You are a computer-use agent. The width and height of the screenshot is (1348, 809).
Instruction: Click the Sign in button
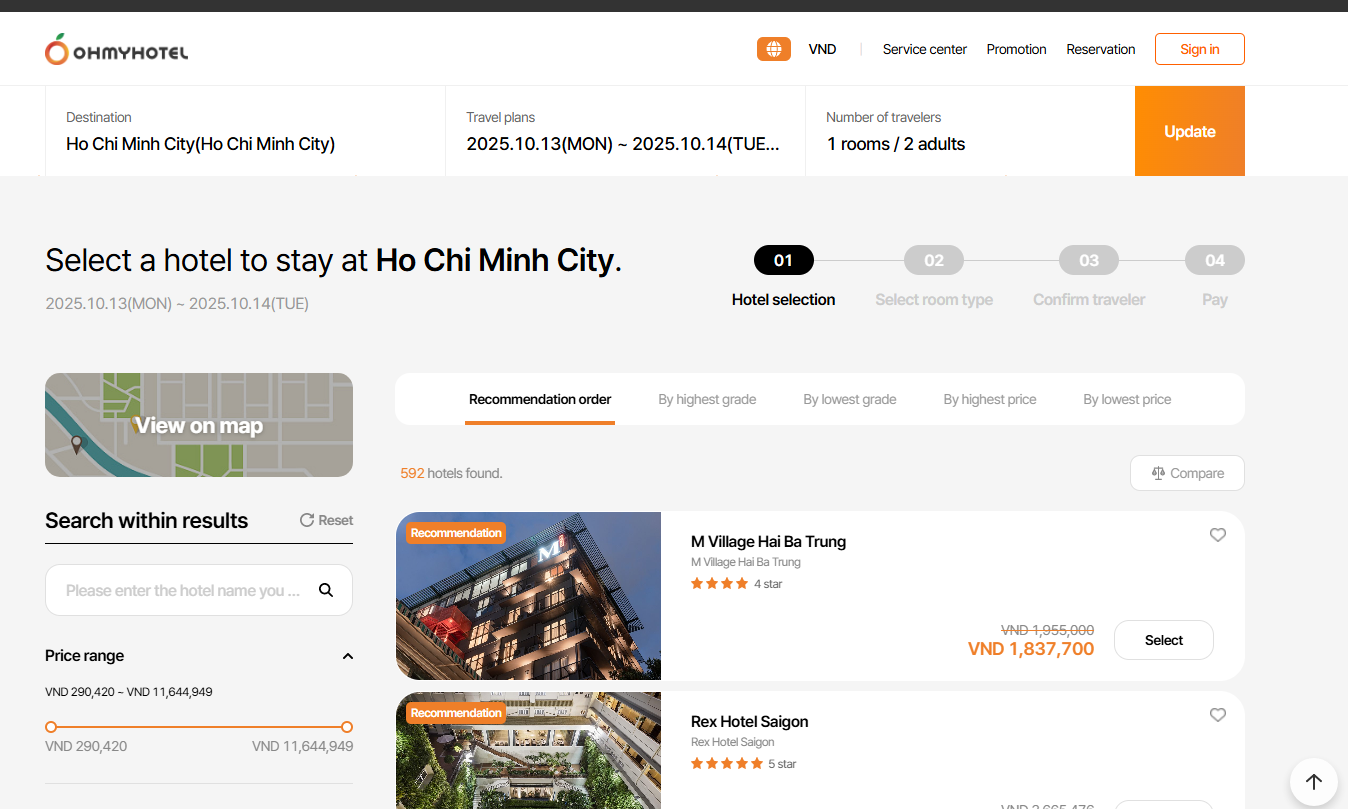(x=1200, y=49)
